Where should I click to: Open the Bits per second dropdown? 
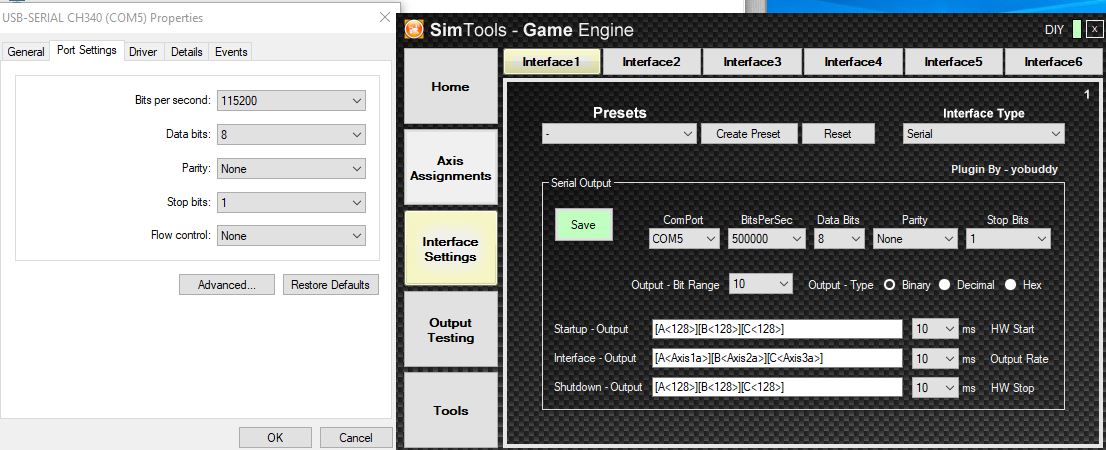point(291,101)
